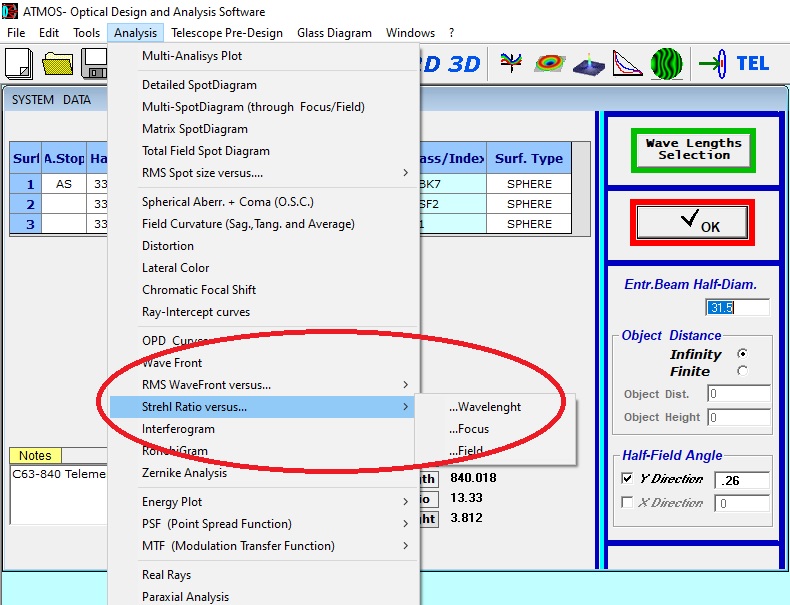Viewport: 790px width, 605px height.
Task: Click the Object Dist. input field
Action: click(x=739, y=393)
